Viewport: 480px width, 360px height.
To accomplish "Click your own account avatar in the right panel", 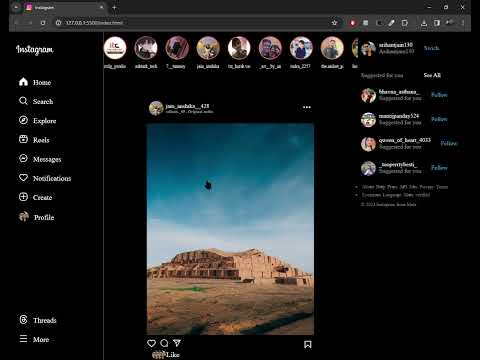I will [368, 49].
